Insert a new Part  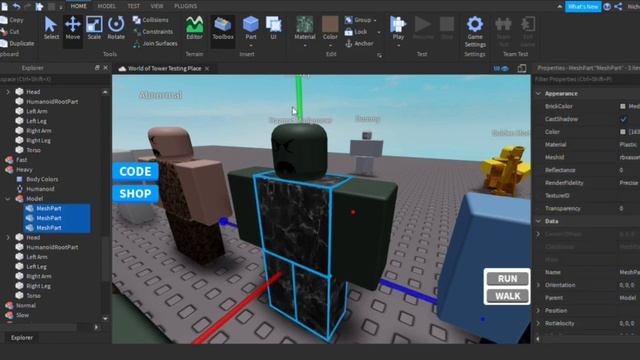click(251, 28)
